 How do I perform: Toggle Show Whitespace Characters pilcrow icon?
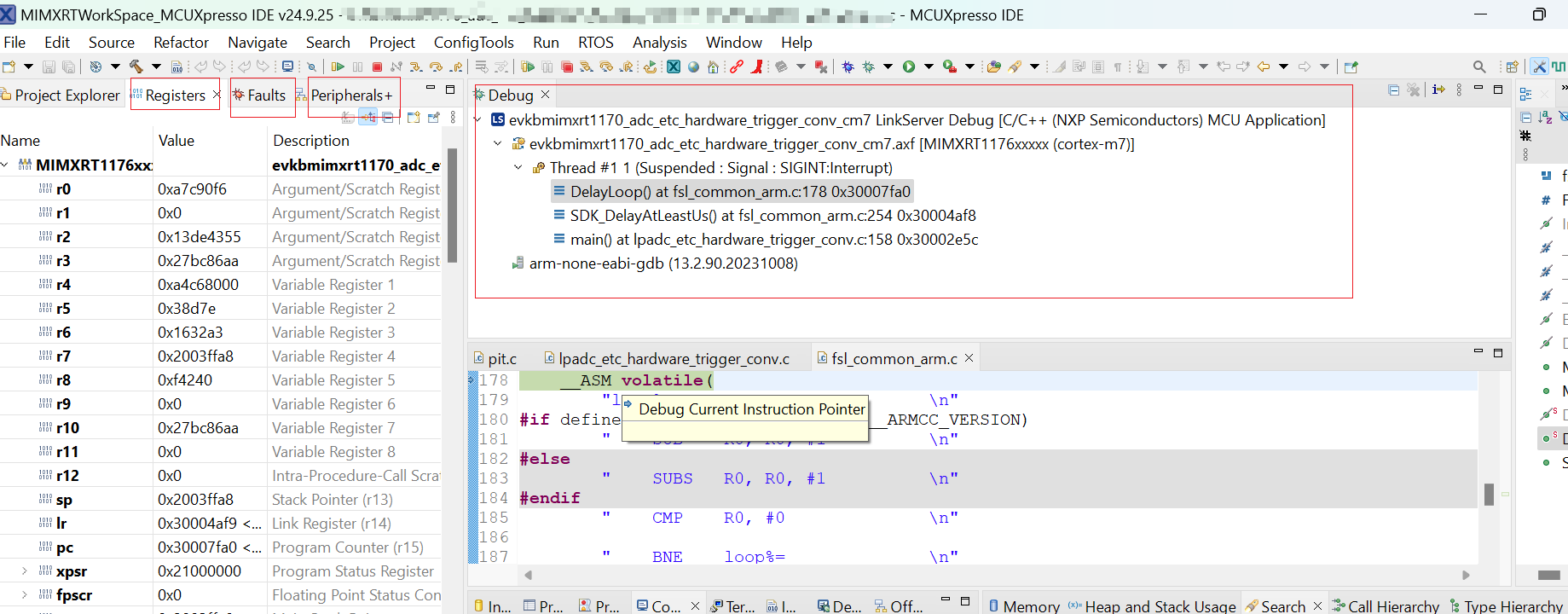click(1117, 67)
